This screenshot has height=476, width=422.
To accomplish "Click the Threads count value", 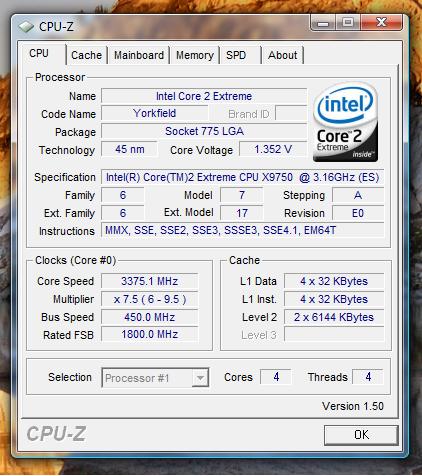I will 368,377.
